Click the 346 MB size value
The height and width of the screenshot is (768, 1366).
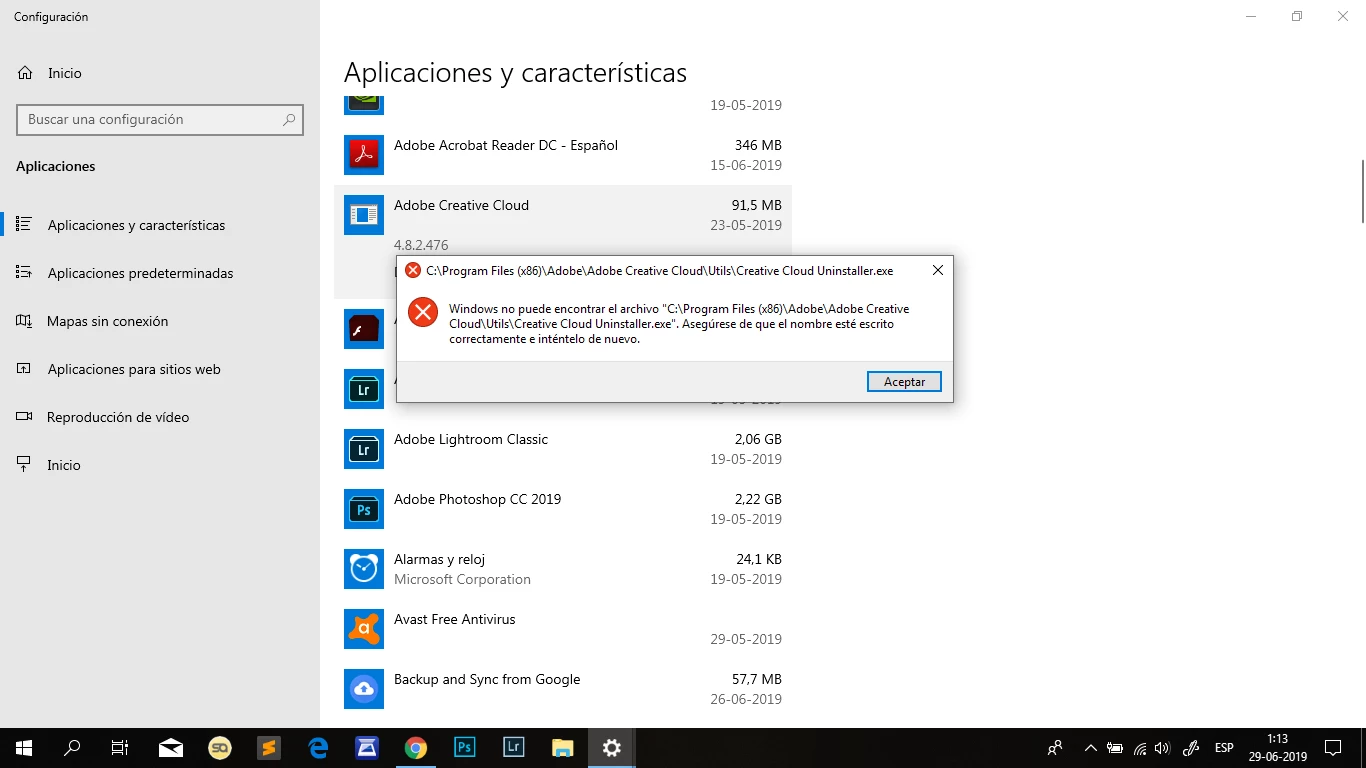tap(758, 145)
